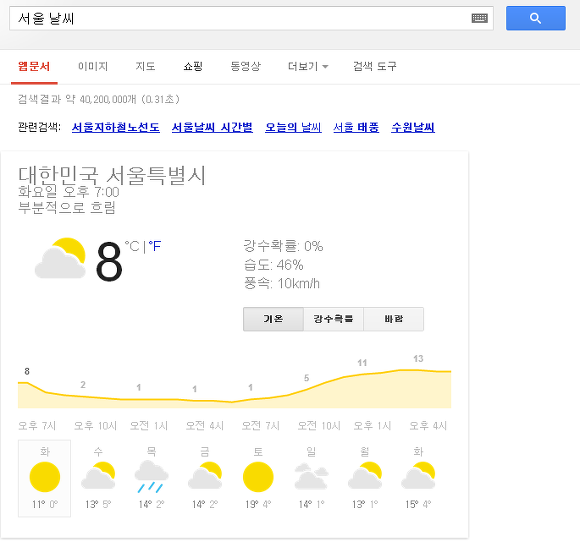Go to the 쇼핑 tab

tap(193, 67)
